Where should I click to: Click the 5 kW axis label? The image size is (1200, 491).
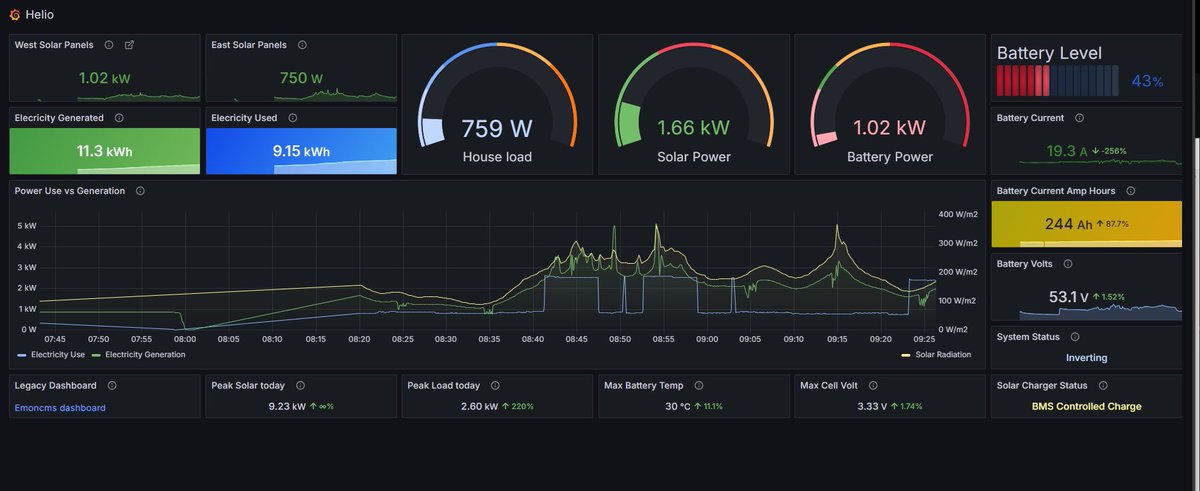click(27, 226)
